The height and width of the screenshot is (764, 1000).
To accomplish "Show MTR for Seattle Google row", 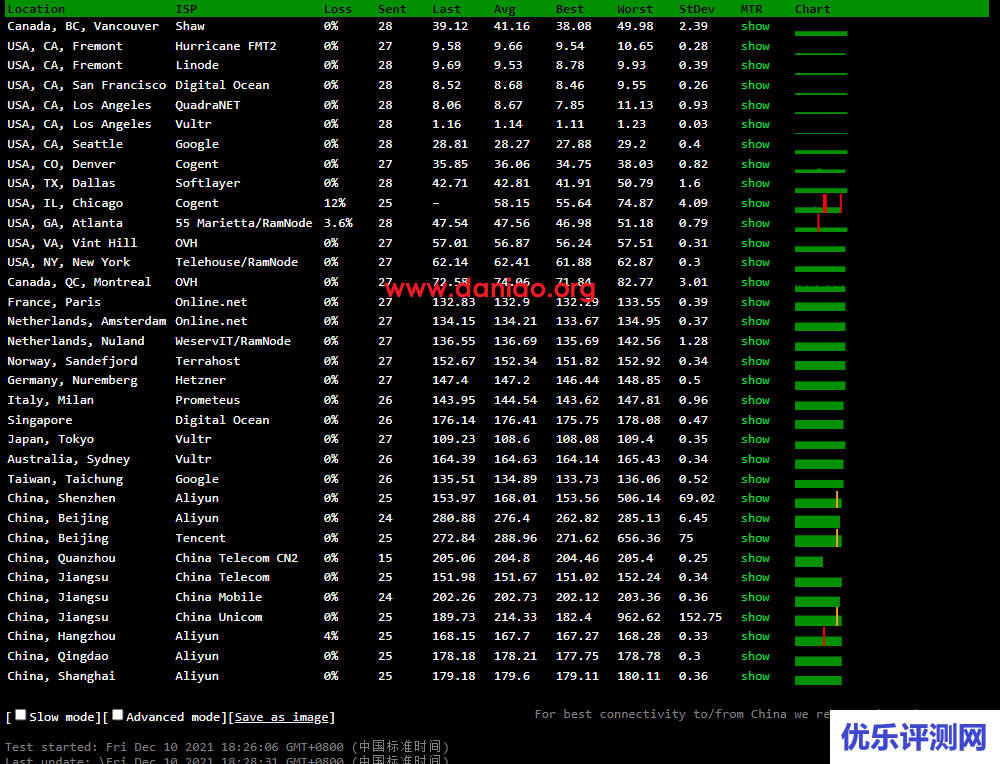I will pyautogui.click(x=755, y=144).
